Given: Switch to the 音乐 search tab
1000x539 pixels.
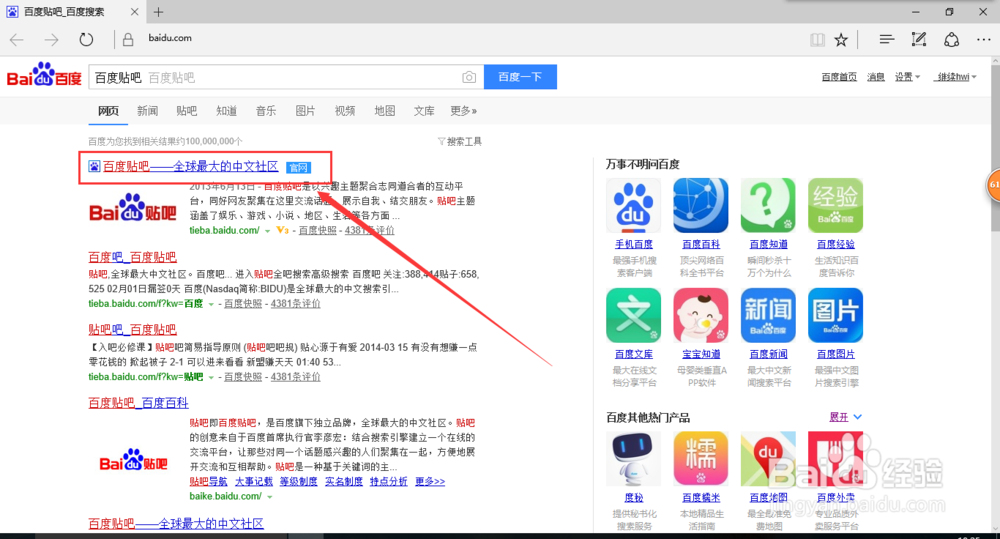Looking at the screenshot, I should coord(266,111).
